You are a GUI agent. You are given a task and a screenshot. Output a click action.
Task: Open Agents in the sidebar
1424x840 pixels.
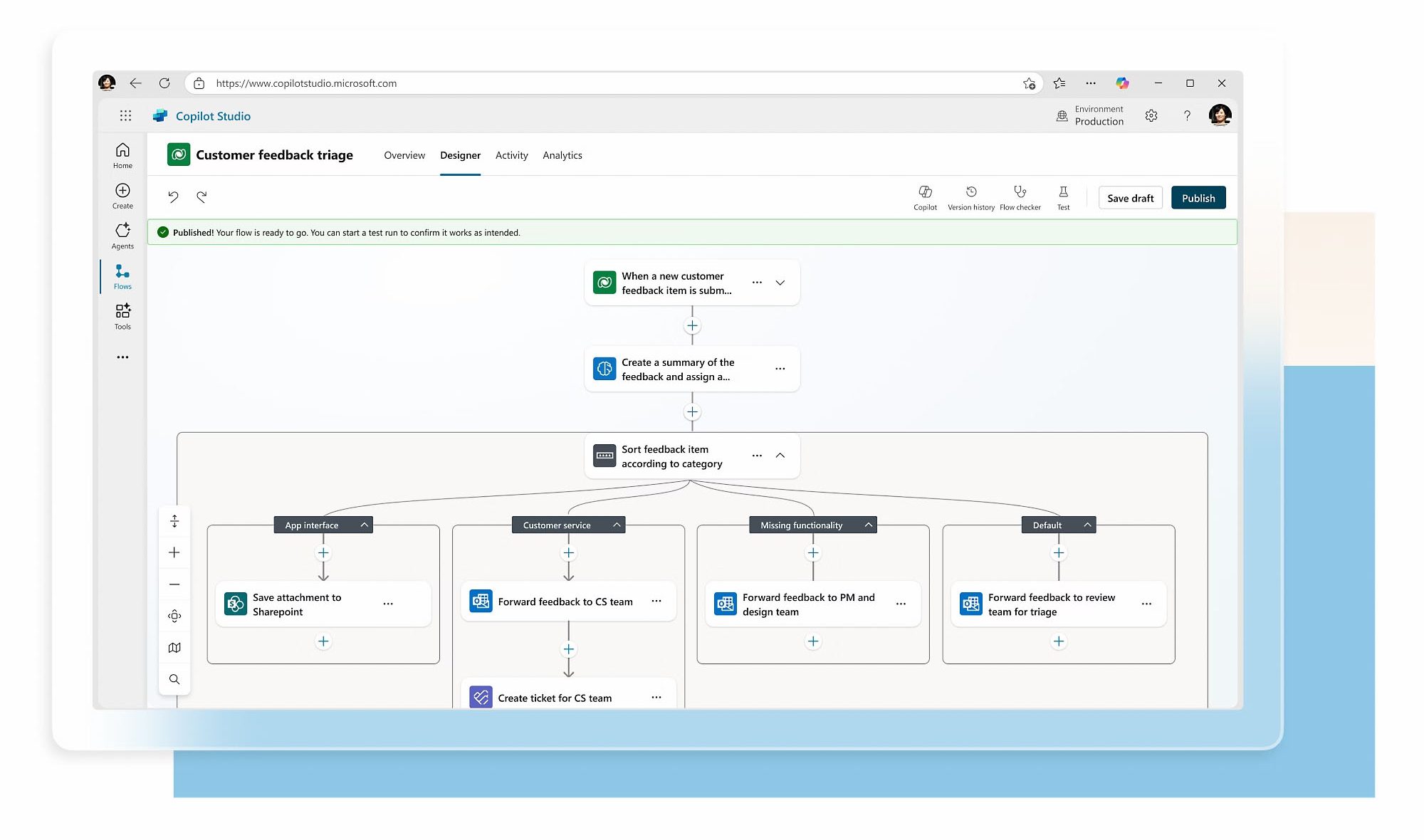pos(122,236)
